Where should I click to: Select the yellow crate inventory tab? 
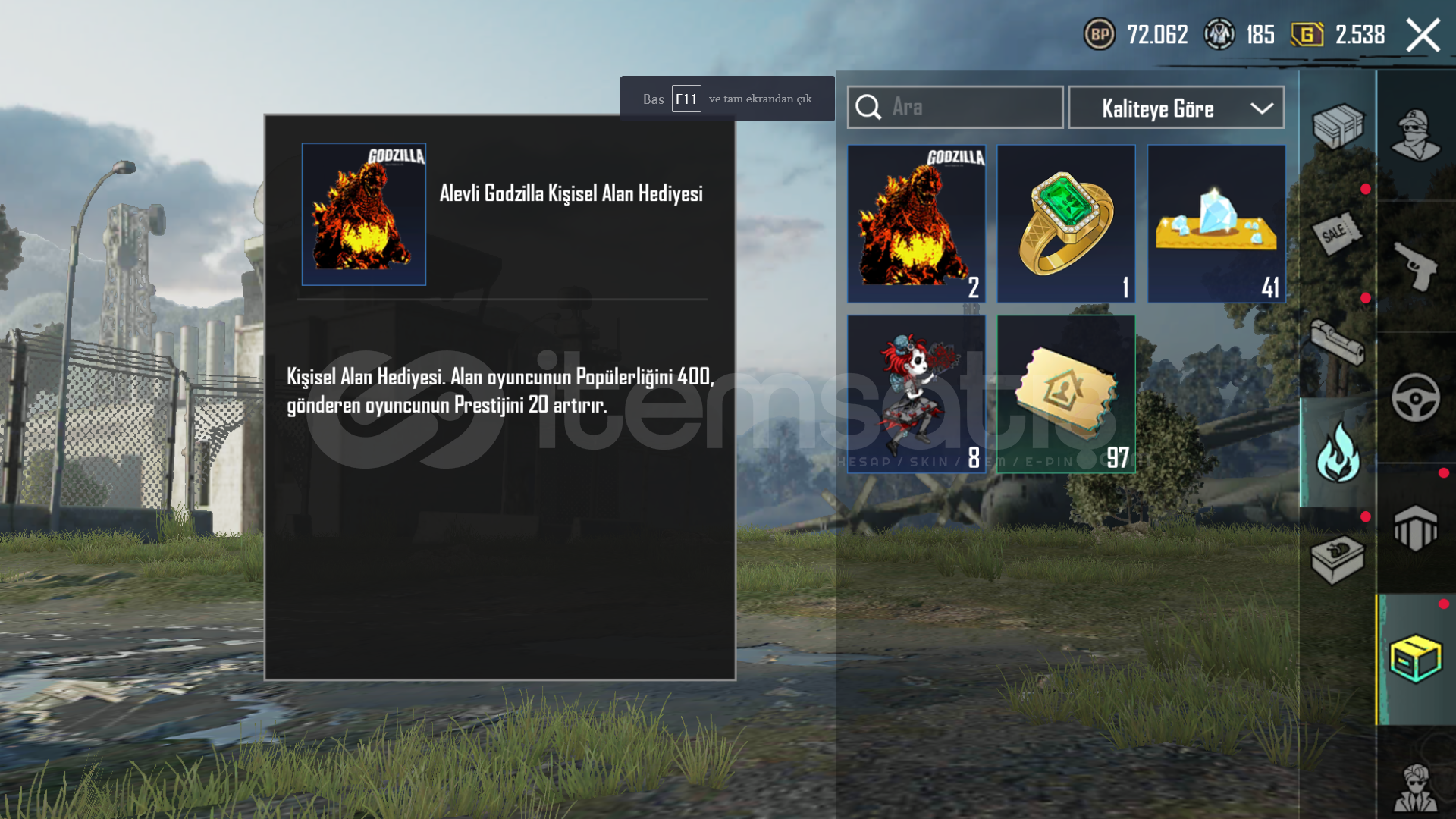click(1416, 660)
